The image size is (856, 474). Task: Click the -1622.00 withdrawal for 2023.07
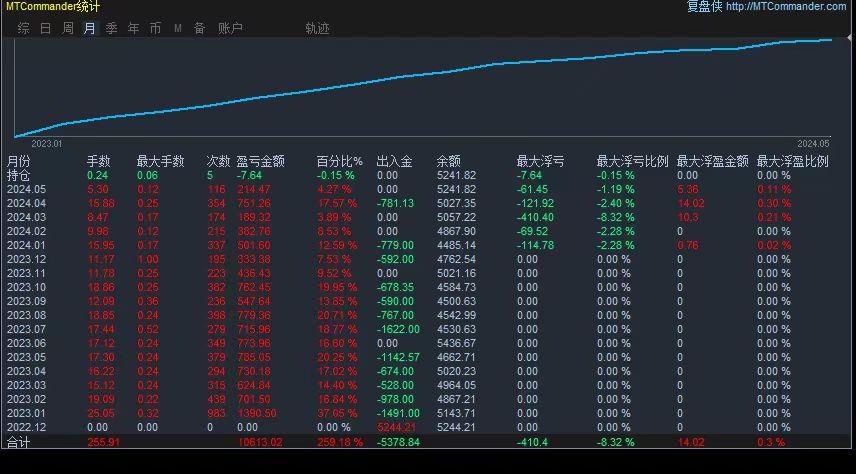point(398,329)
